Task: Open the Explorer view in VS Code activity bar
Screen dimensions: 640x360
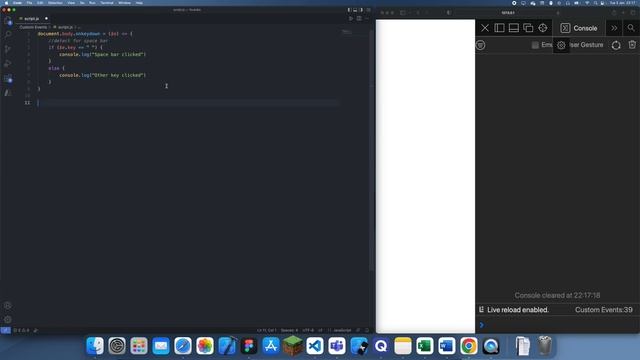Action: coord(8,20)
